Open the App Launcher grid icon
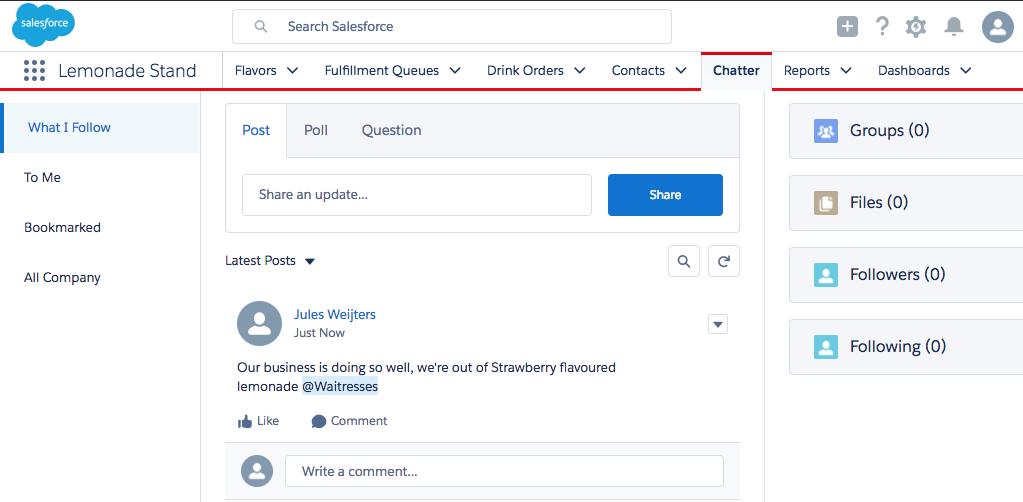This screenshot has height=502, width=1023. pos(34,71)
